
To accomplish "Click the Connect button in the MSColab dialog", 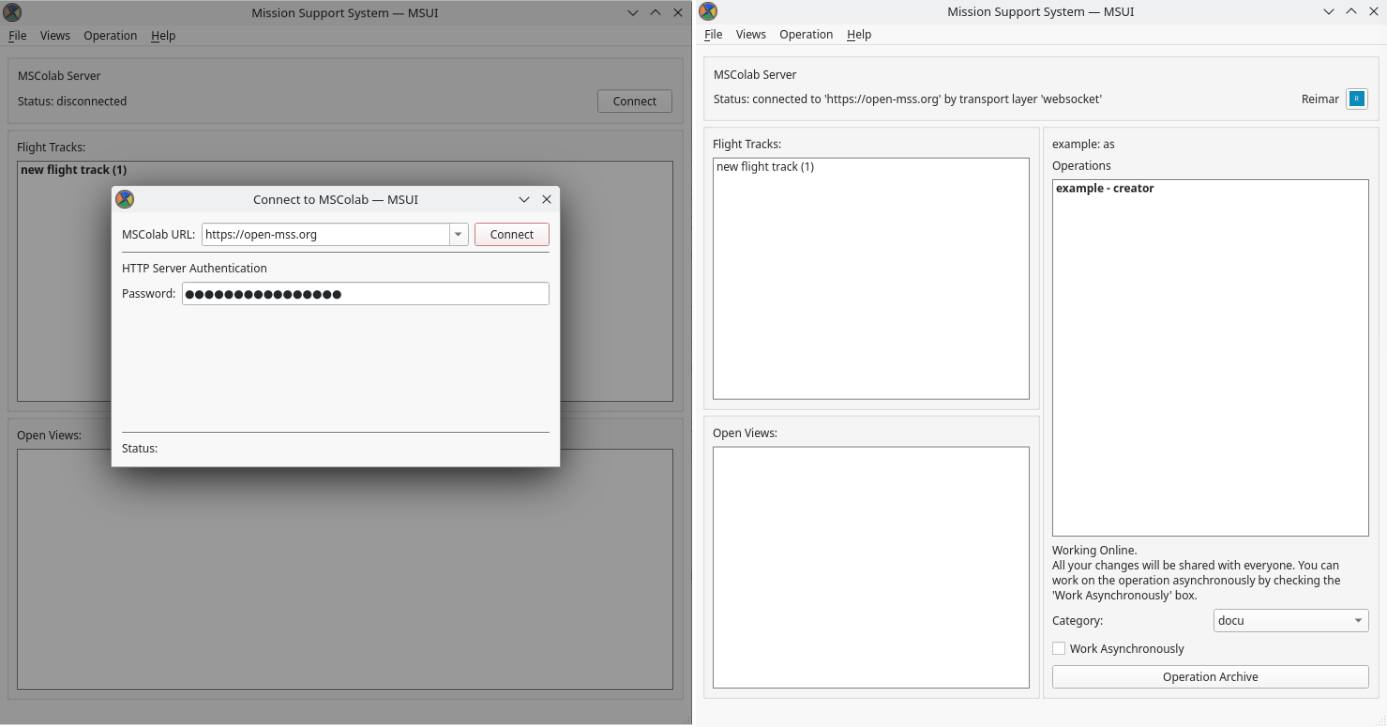I will (x=512, y=234).
